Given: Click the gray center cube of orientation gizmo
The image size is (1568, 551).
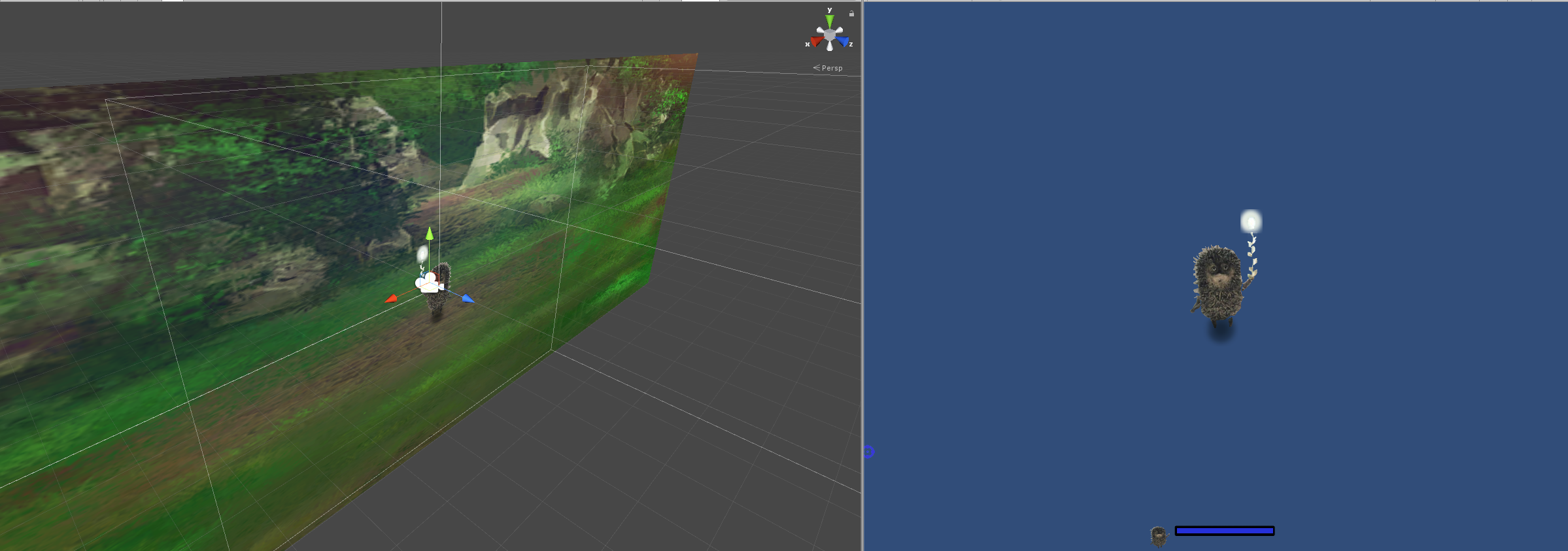Looking at the screenshot, I should pos(829,35).
